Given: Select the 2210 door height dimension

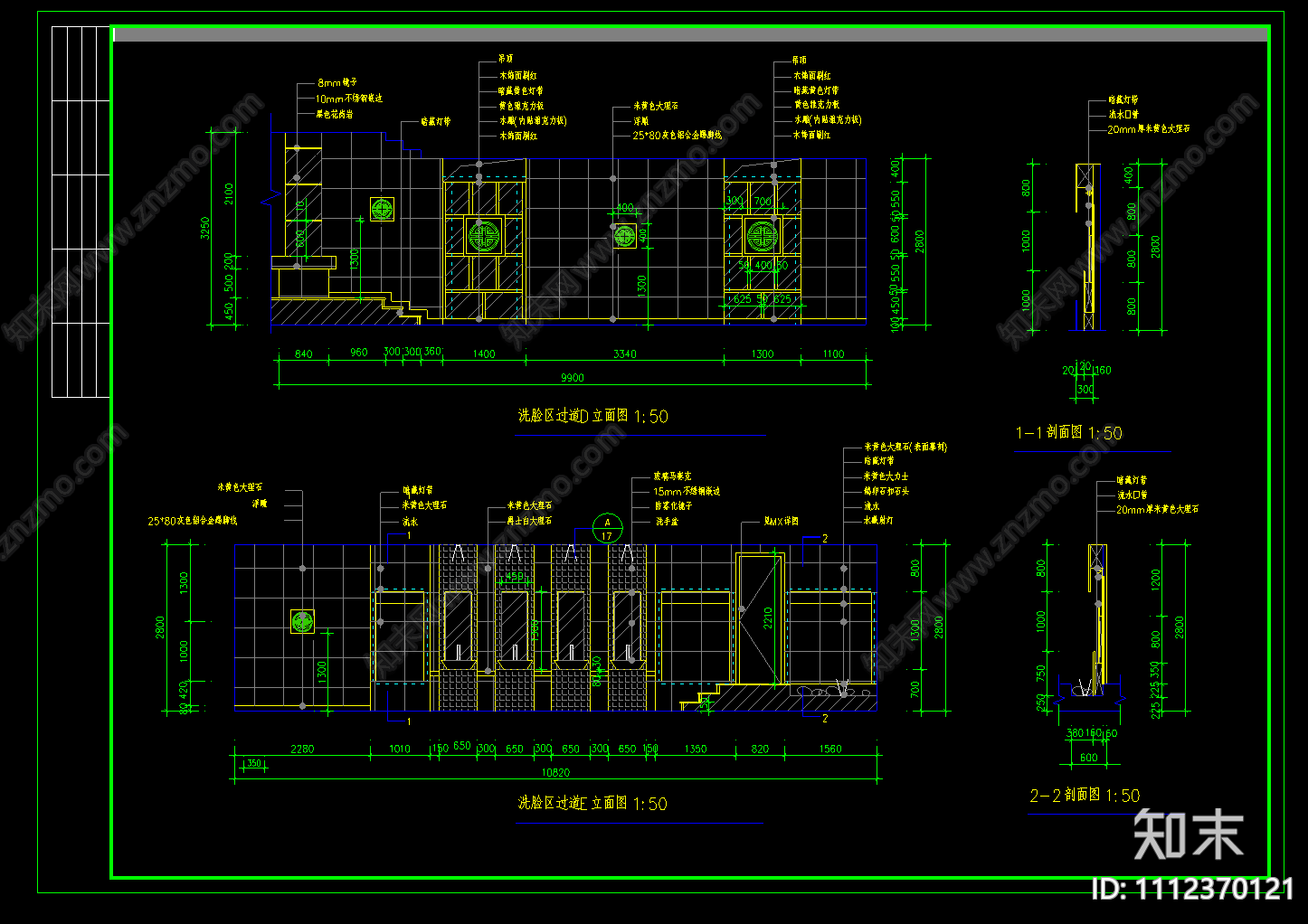Looking at the screenshot, I should pyautogui.click(x=768, y=618).
